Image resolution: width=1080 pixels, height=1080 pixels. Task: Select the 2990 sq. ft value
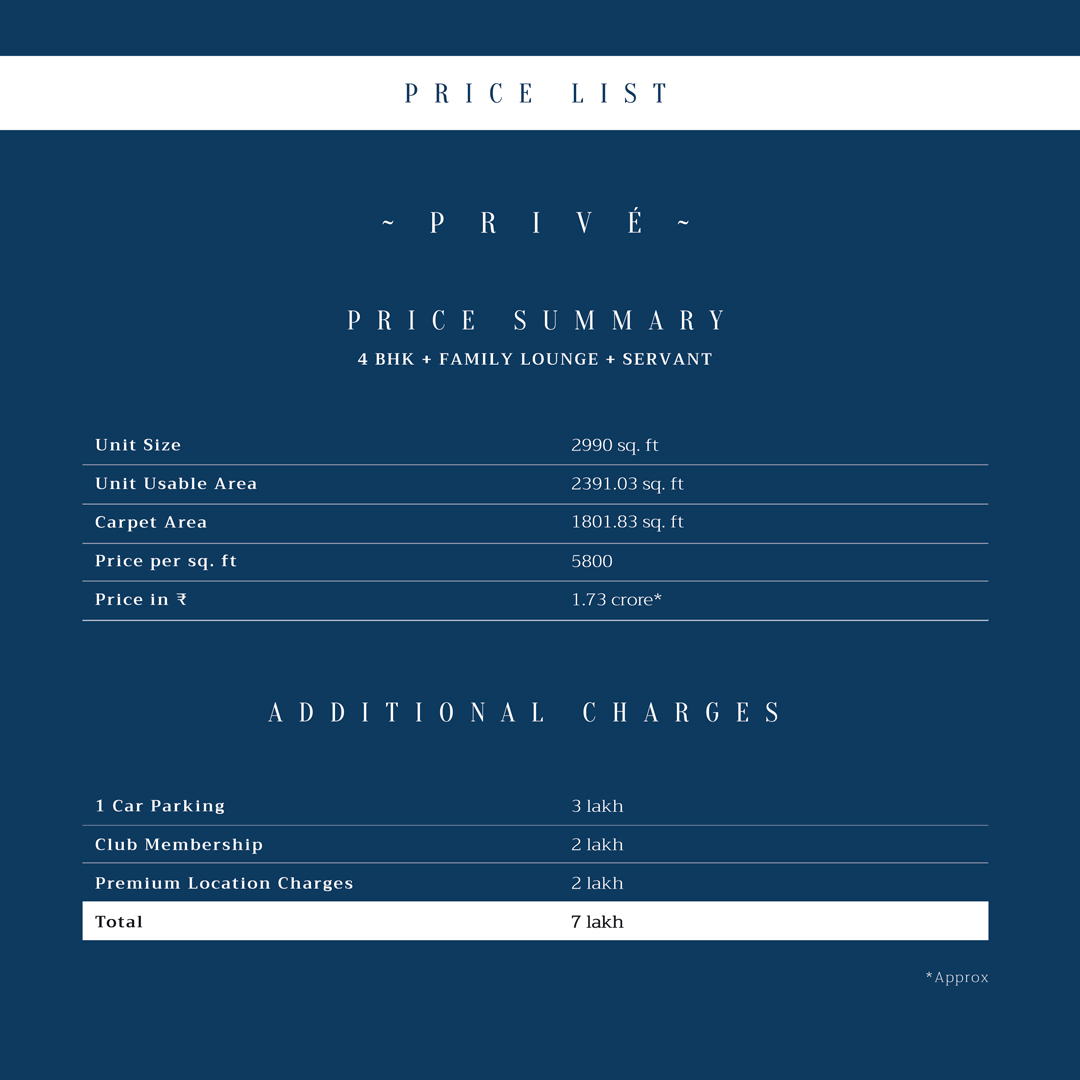point(614,446)
